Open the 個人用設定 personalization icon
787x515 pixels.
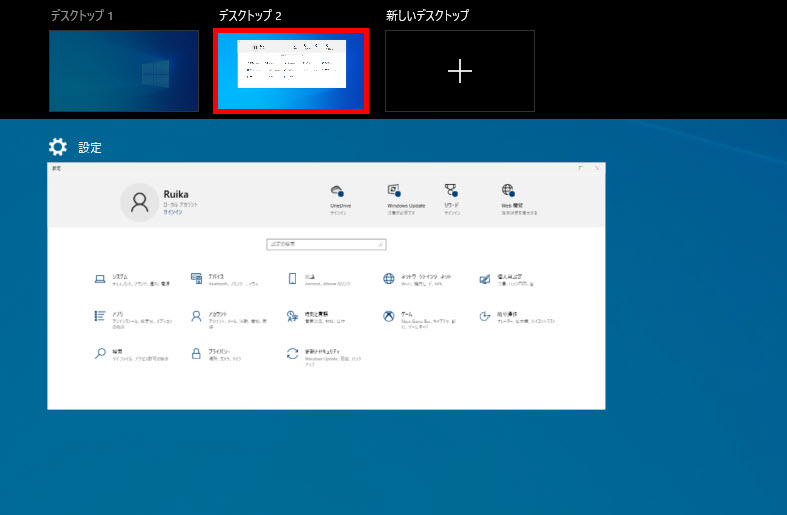tap(485, 279)
